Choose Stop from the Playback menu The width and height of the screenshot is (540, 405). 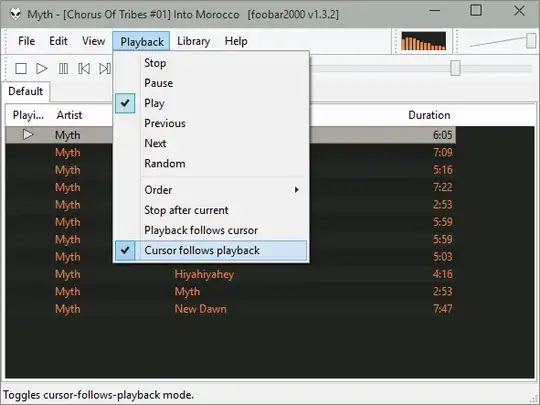coord(211,63)
